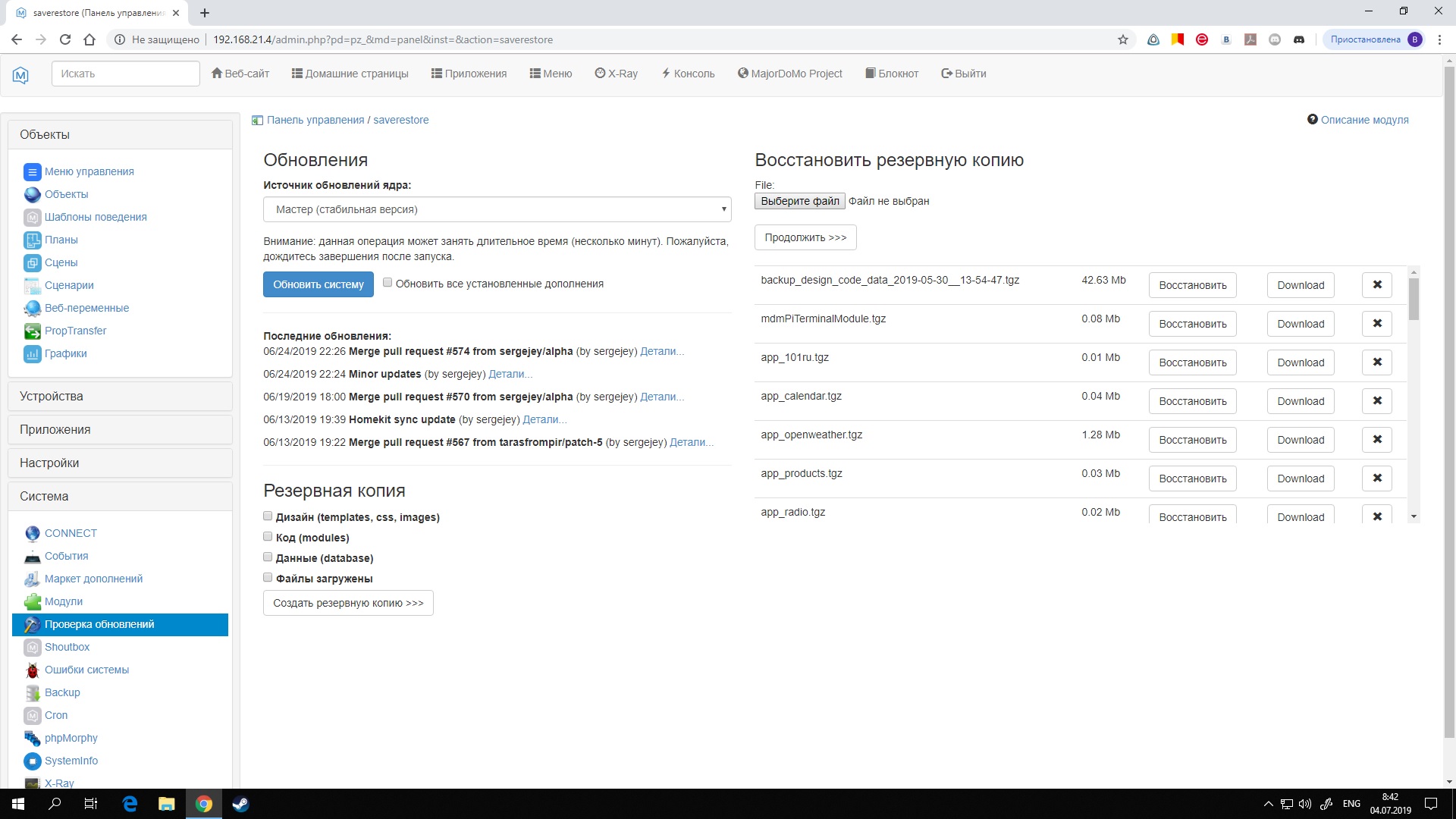Delete backup app_calendar.tgz with X icon

click(x=1376, y=401)
